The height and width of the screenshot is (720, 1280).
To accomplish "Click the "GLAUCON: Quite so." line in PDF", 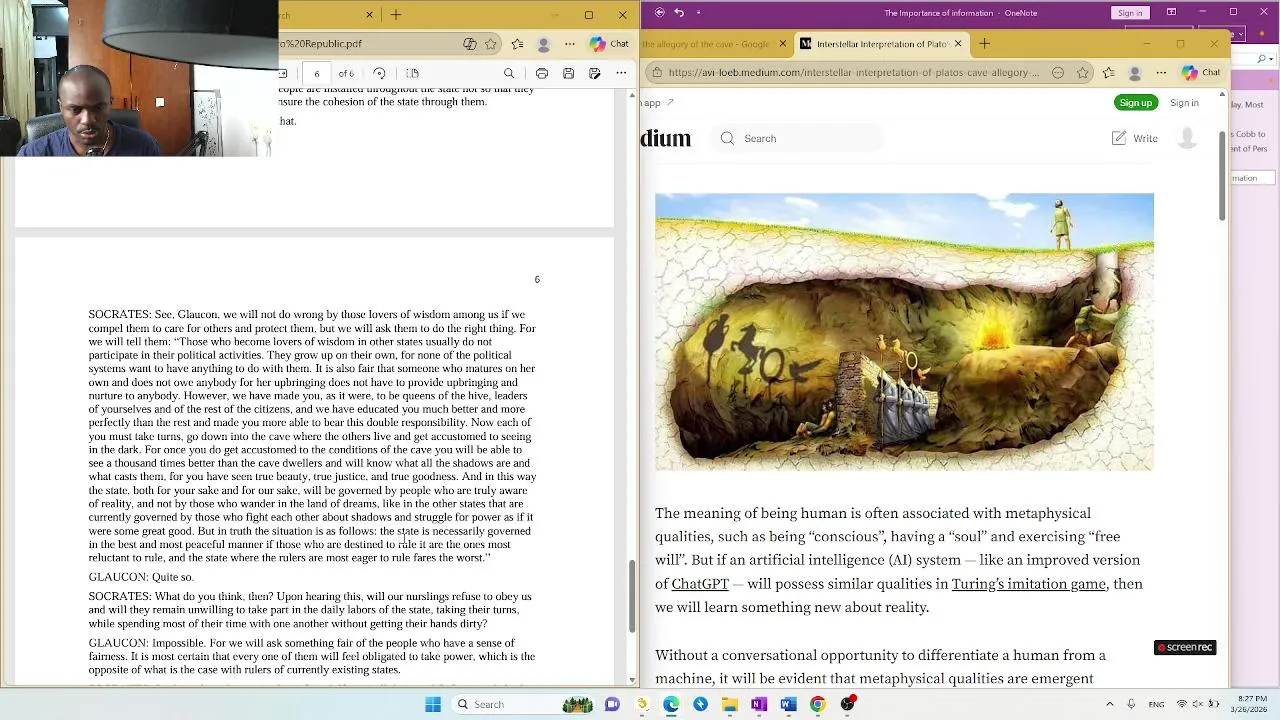I will click(x=141, y=577).
